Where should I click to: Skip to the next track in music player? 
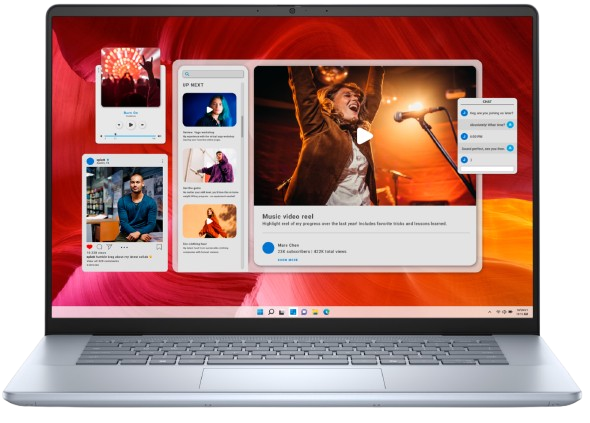(x=142, y=125)
